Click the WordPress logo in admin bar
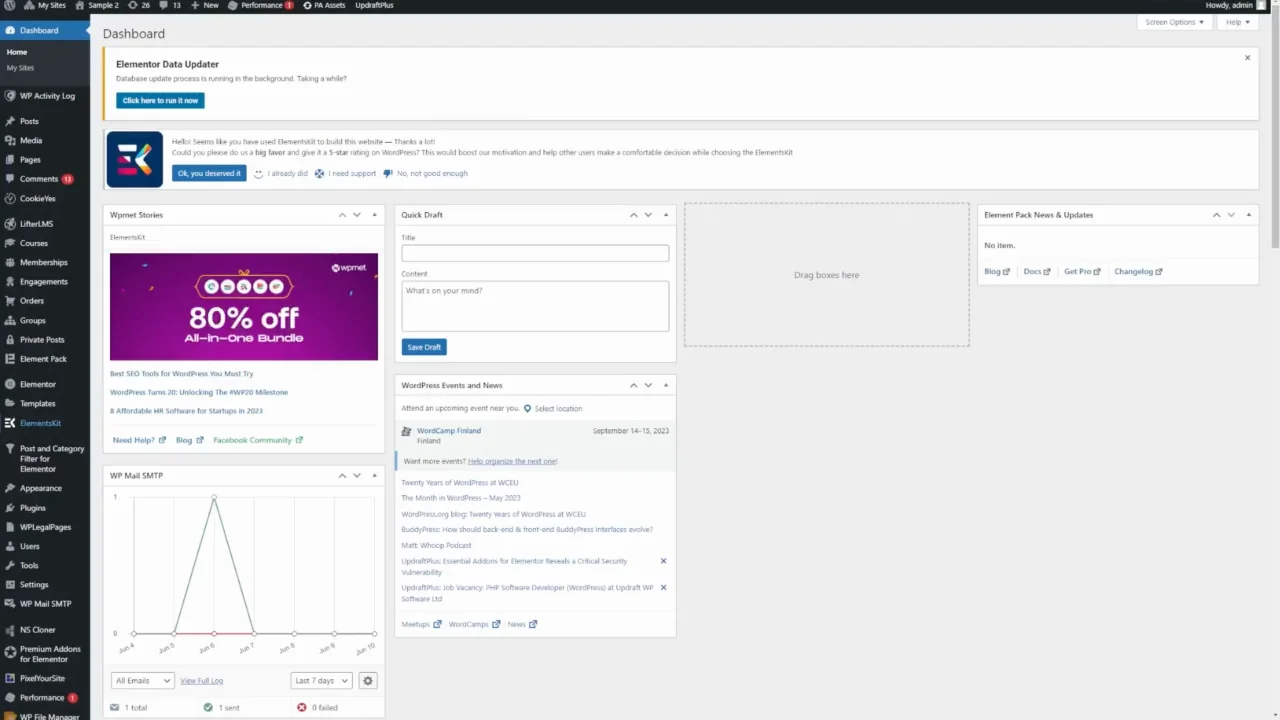Image resolution: width=1280 pixels, height=720 pixels. pyautogui.click(x=9, y=5)
